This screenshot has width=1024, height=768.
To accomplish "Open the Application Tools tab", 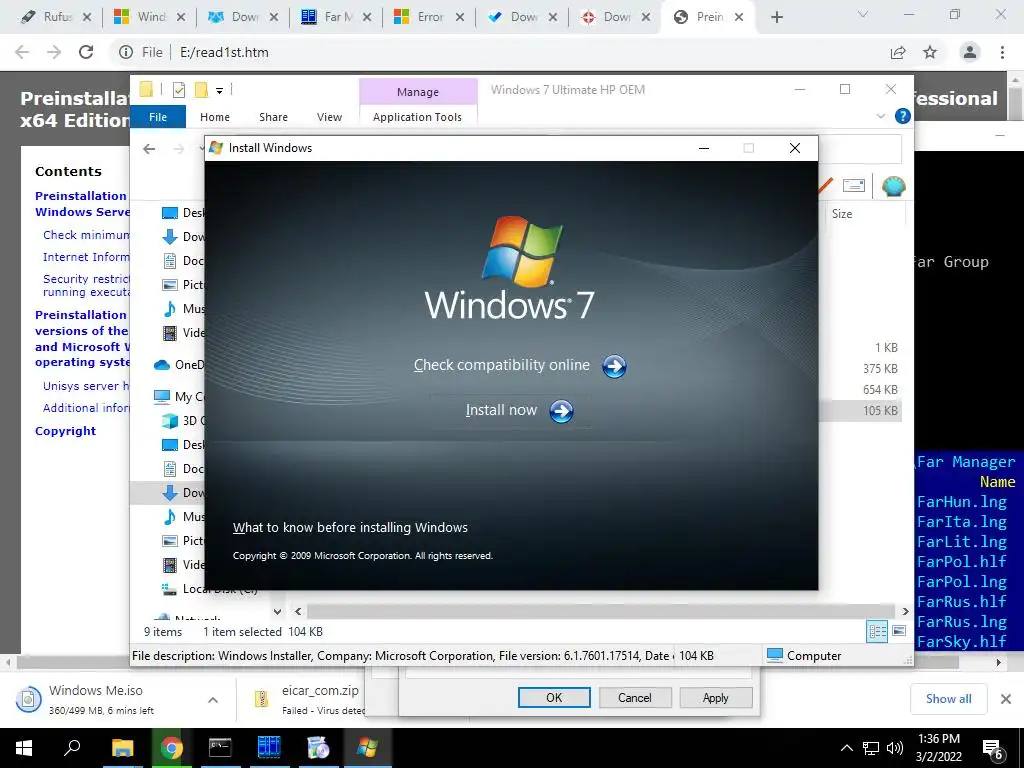I will click(417, 117).
